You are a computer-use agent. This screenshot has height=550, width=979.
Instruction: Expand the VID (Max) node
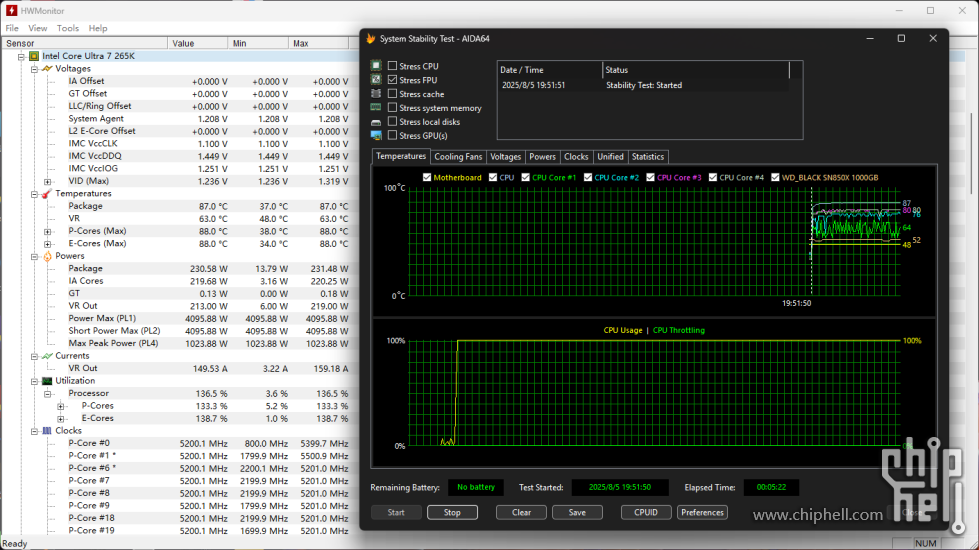pos(47,182)
